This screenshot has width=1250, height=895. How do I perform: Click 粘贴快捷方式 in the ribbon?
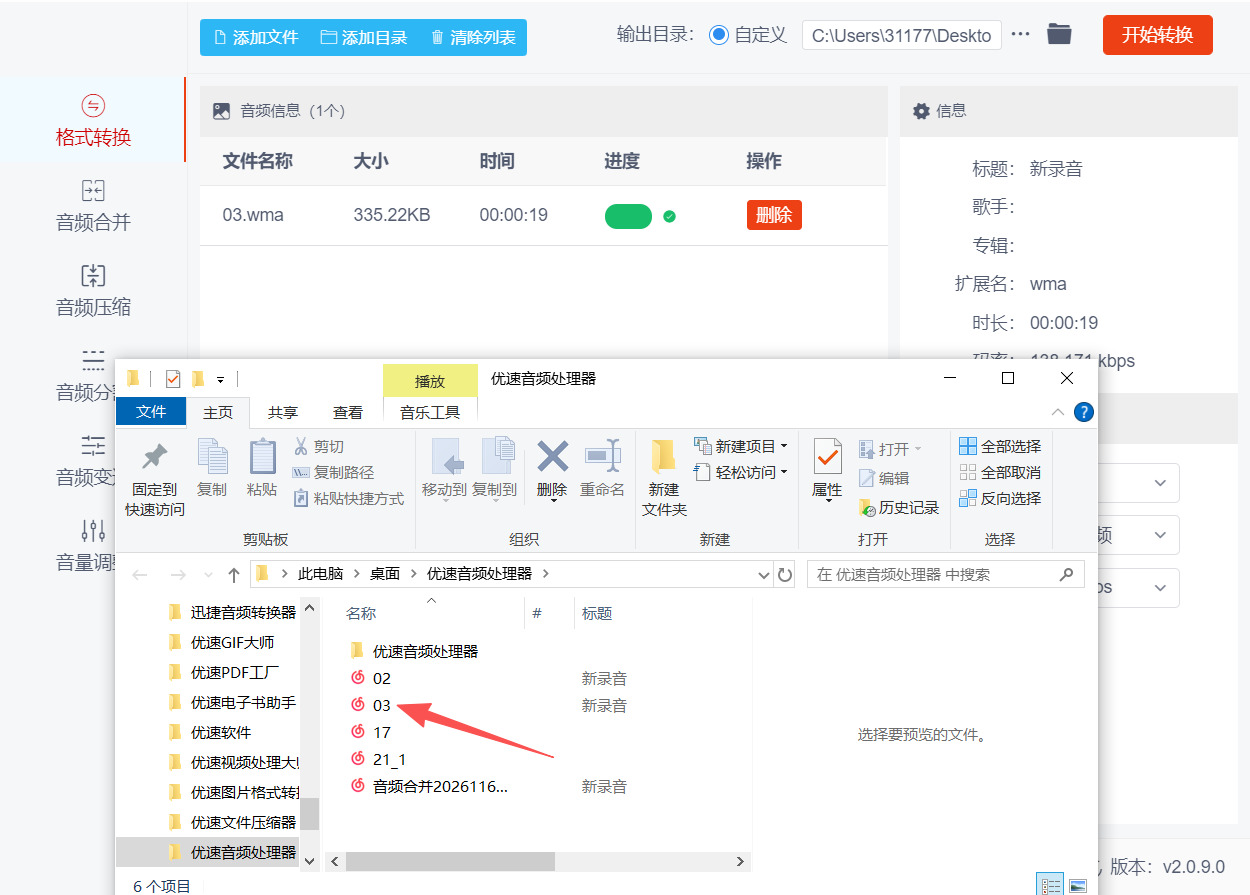click(349, 498)
